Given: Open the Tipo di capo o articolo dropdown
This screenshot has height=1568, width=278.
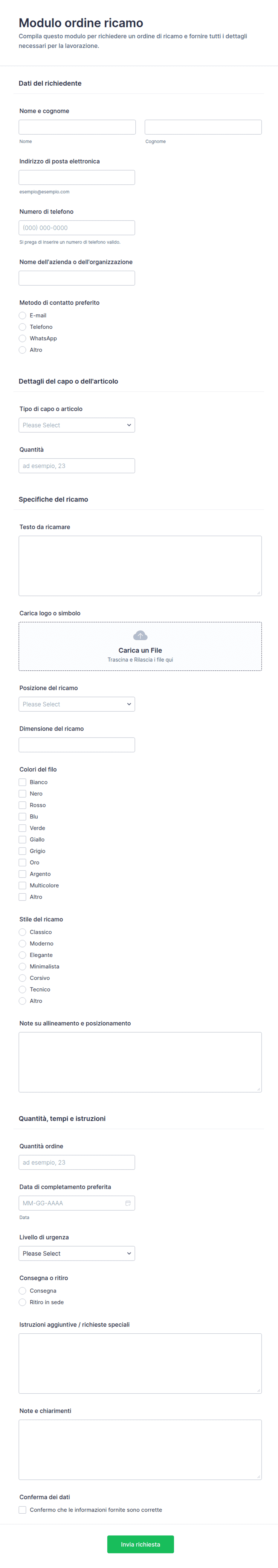Looking at the screenshot, I should (x=77, y=425).
